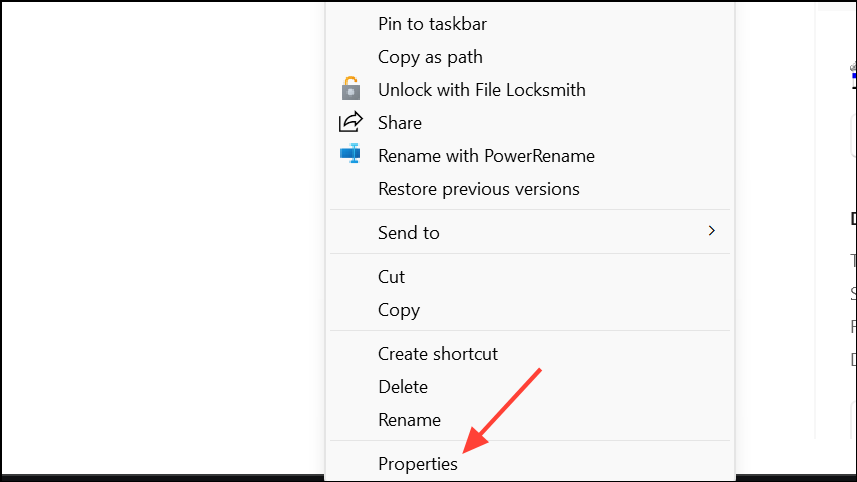Click the PowerRename blue icon

pos(350,155)
